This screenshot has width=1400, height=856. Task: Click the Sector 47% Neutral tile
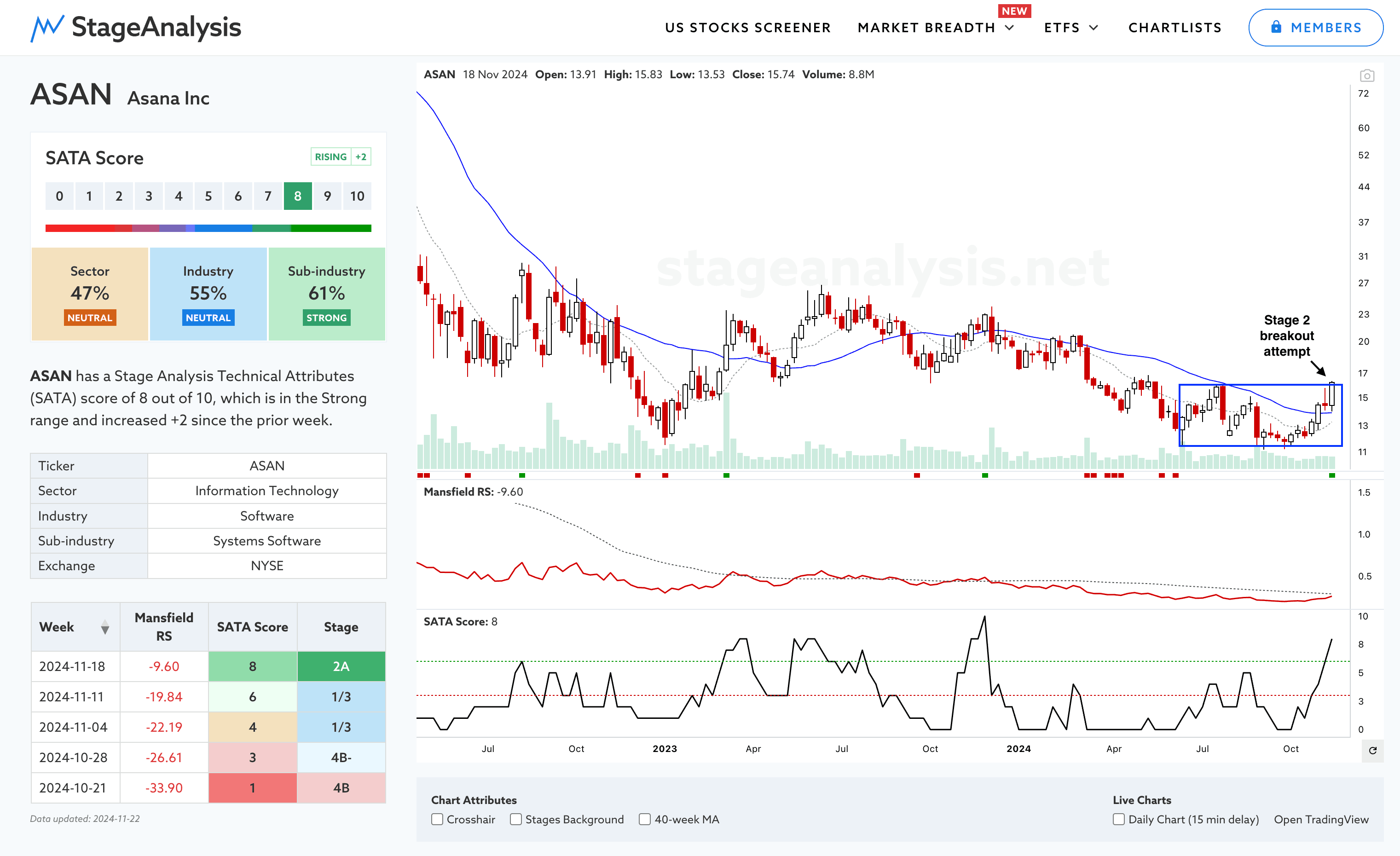click(x=90, y=294)
